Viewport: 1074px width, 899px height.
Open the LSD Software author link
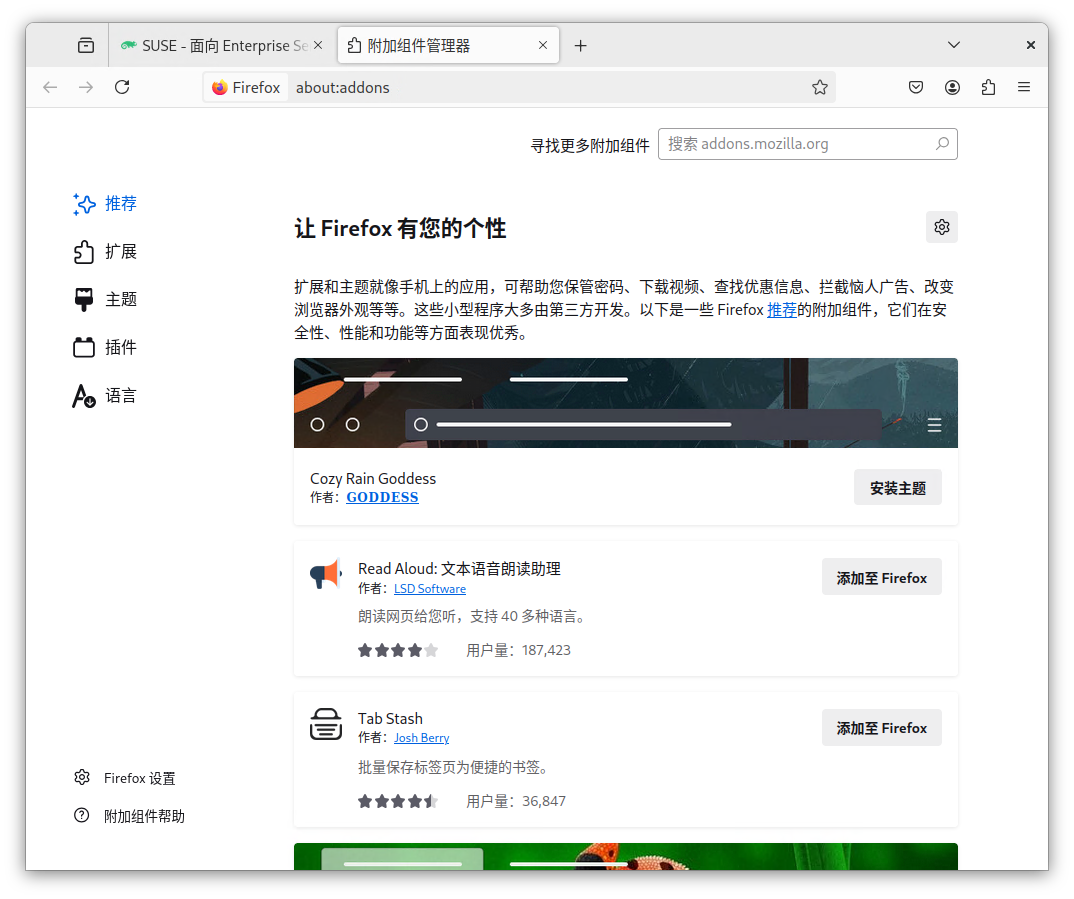(429, 588)
